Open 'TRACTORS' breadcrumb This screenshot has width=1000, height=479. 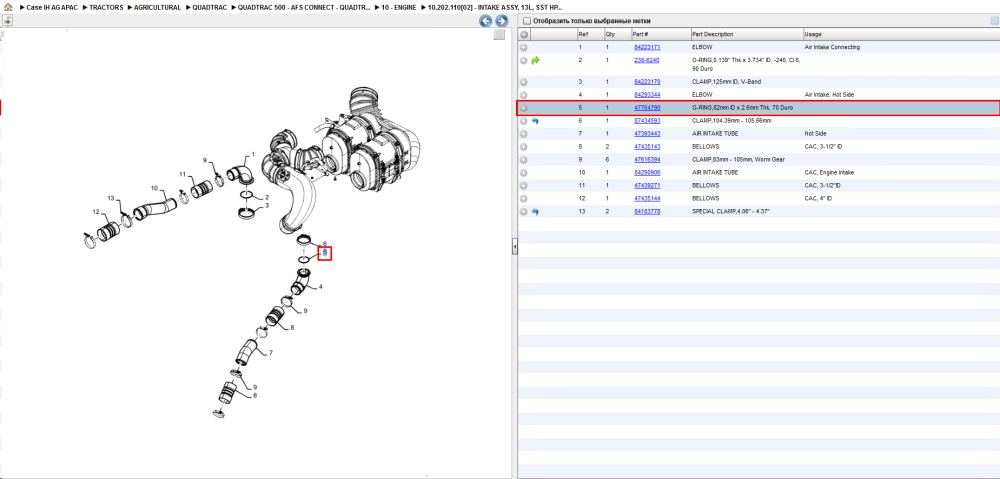(x=106, y=8)
